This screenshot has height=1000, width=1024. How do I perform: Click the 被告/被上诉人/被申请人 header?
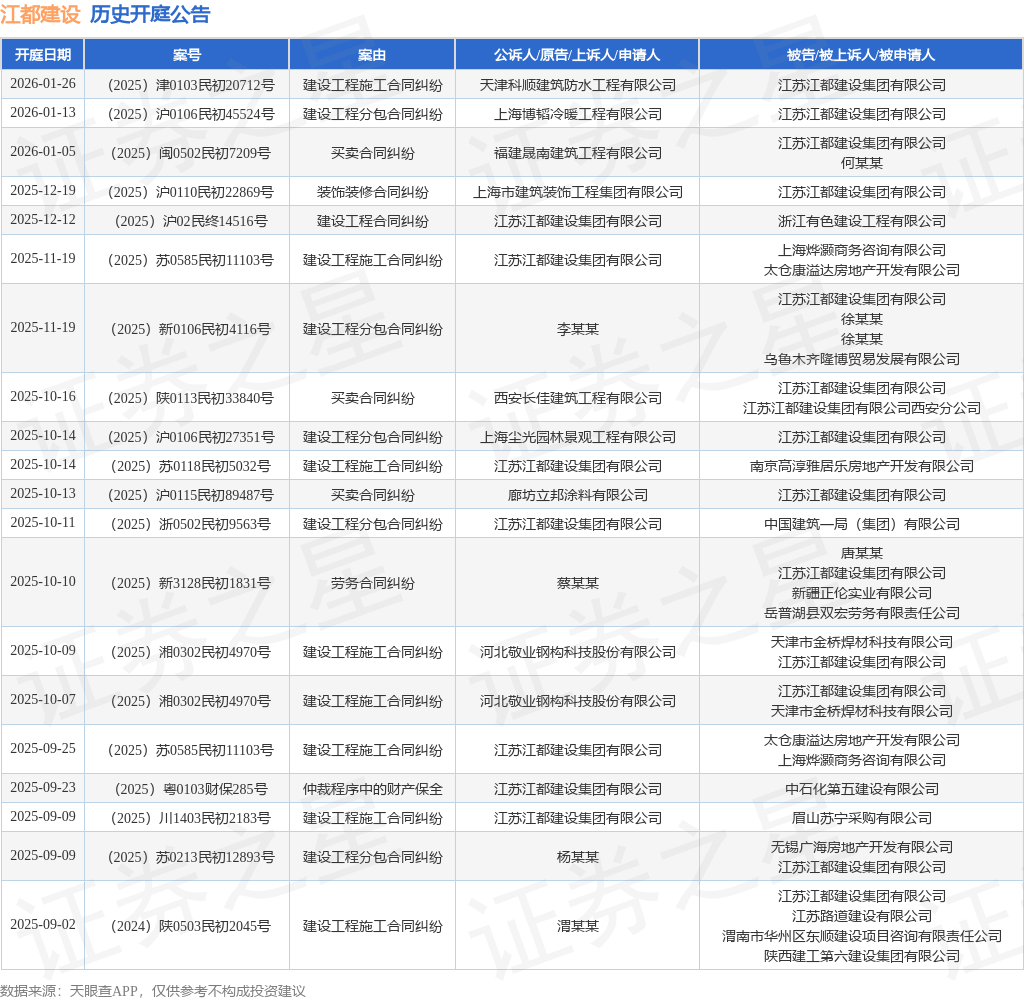click(x=861, y=55)
